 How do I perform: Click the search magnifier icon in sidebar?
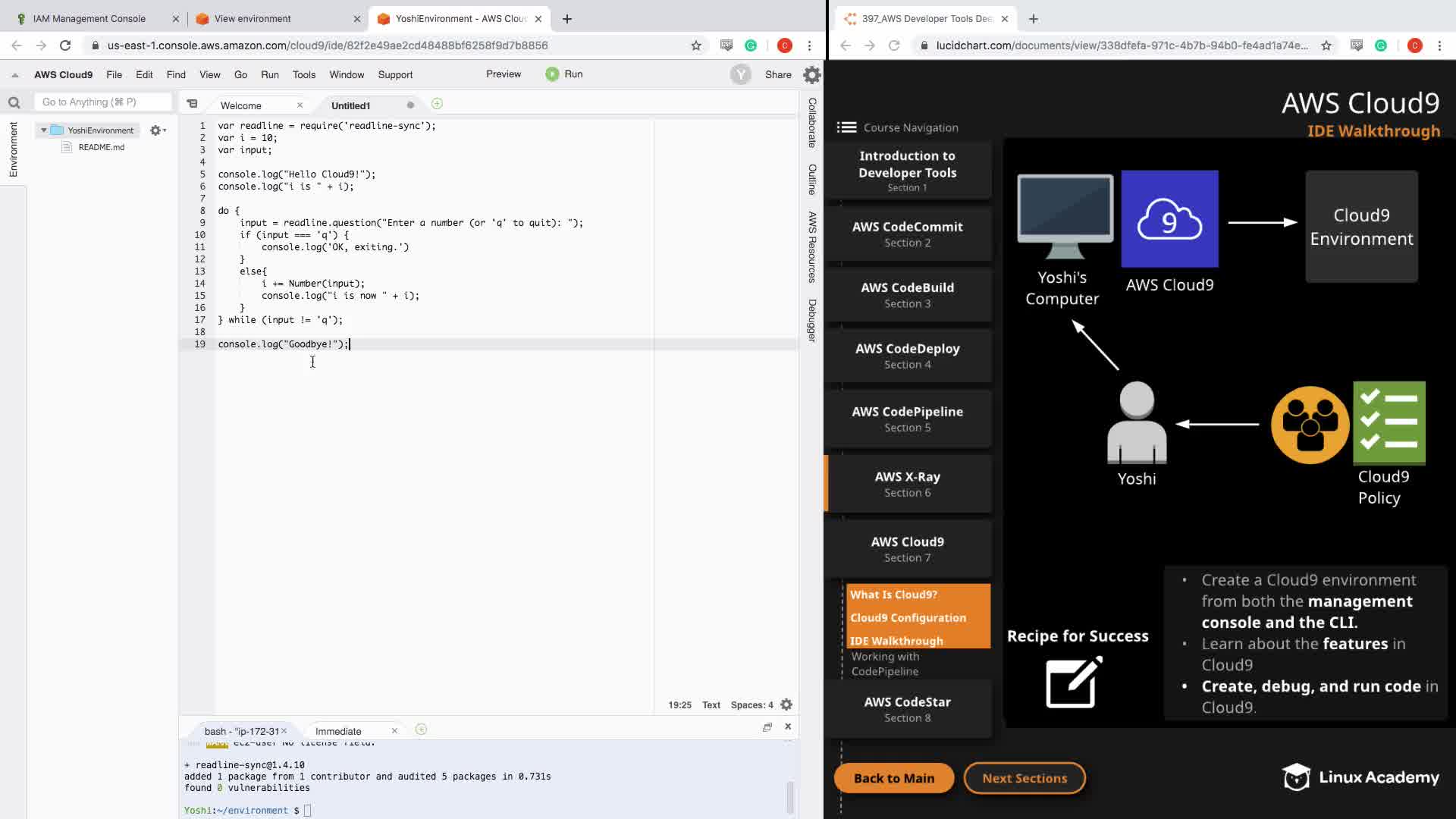point(14,102)
